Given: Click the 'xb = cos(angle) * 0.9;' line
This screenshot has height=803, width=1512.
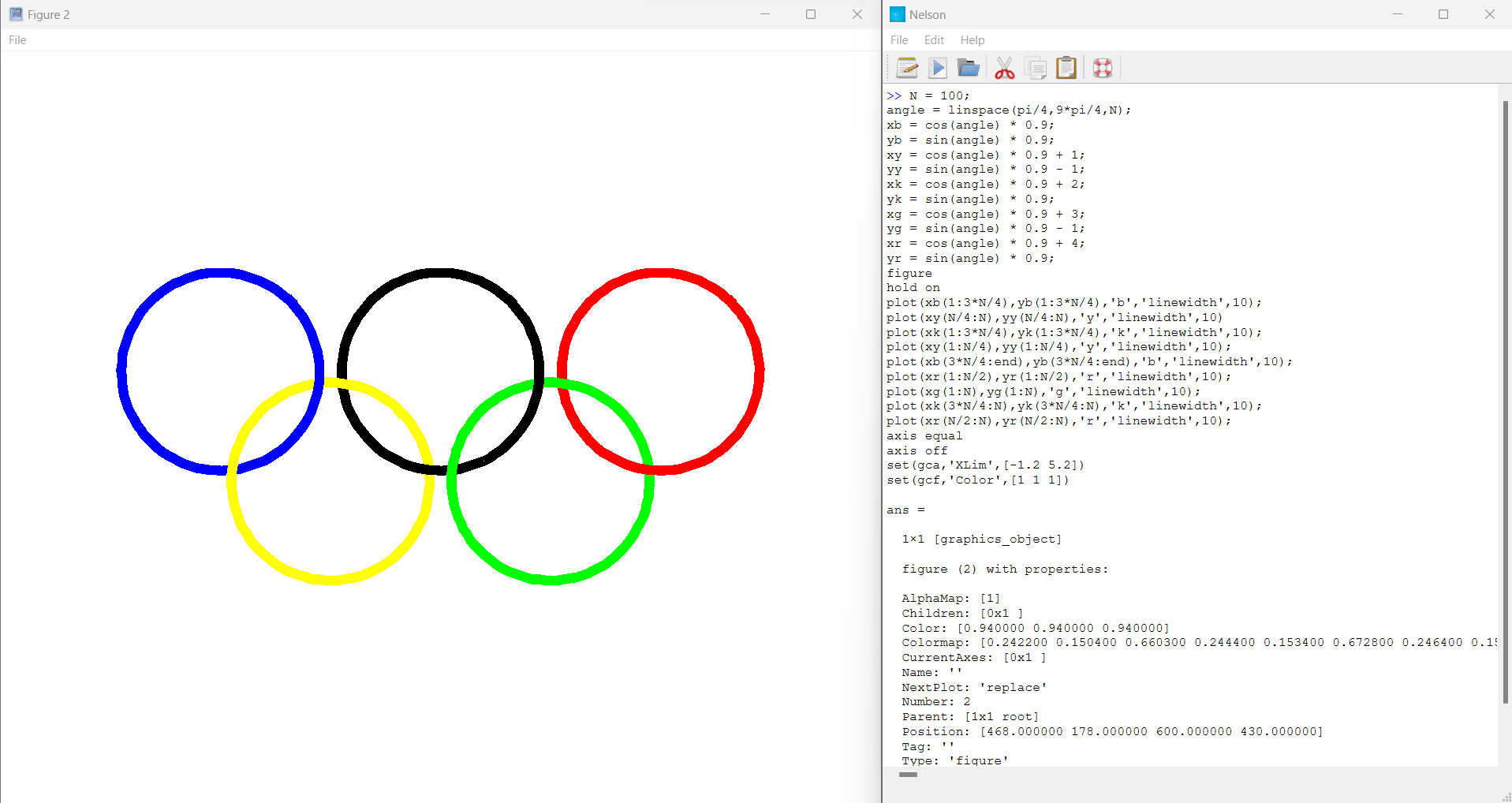Looking at the screenshot, I should tap(970, 125).
